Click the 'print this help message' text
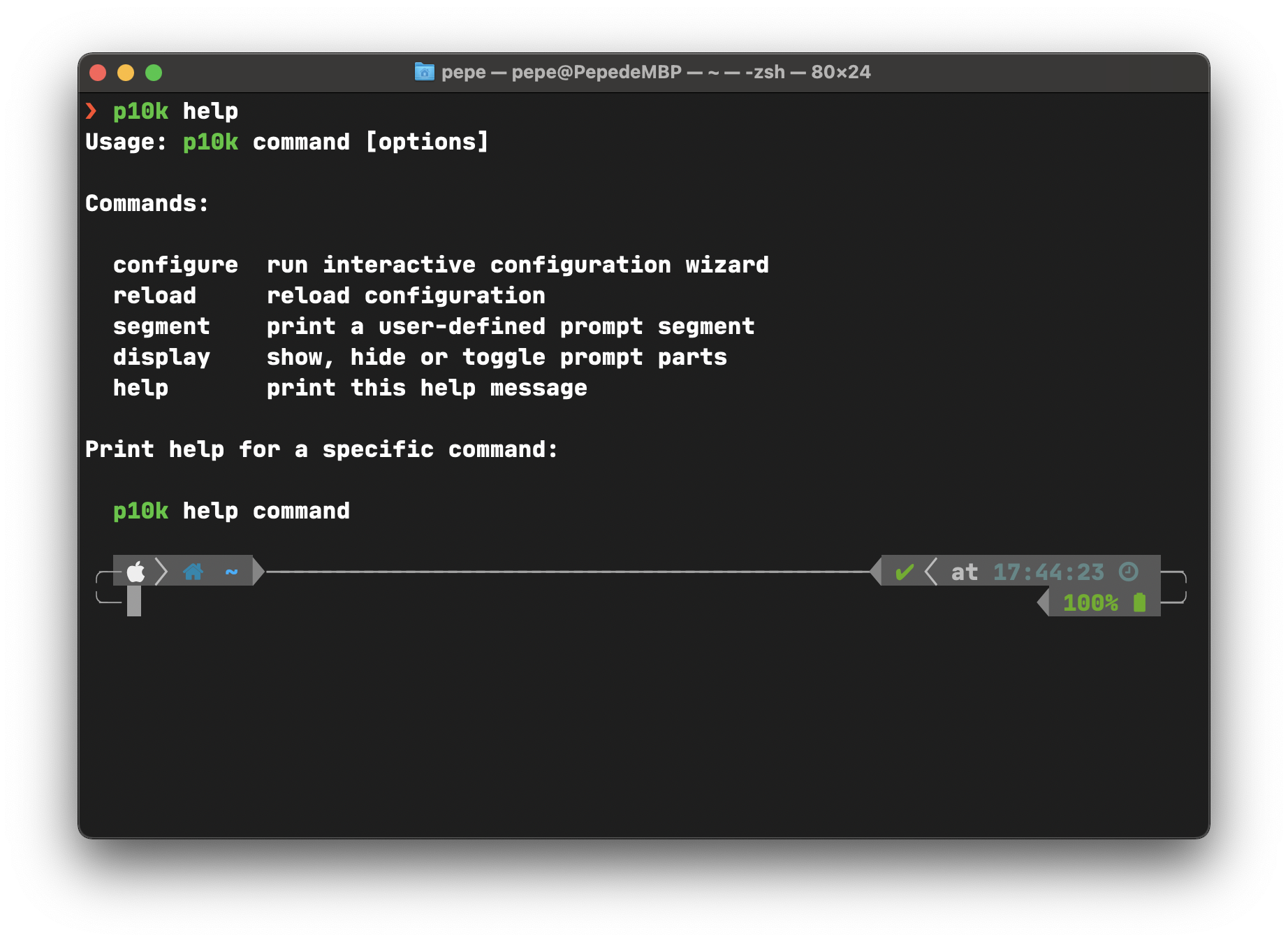The height and width of the screenshot is (942, 1288). tap(427, 388)
